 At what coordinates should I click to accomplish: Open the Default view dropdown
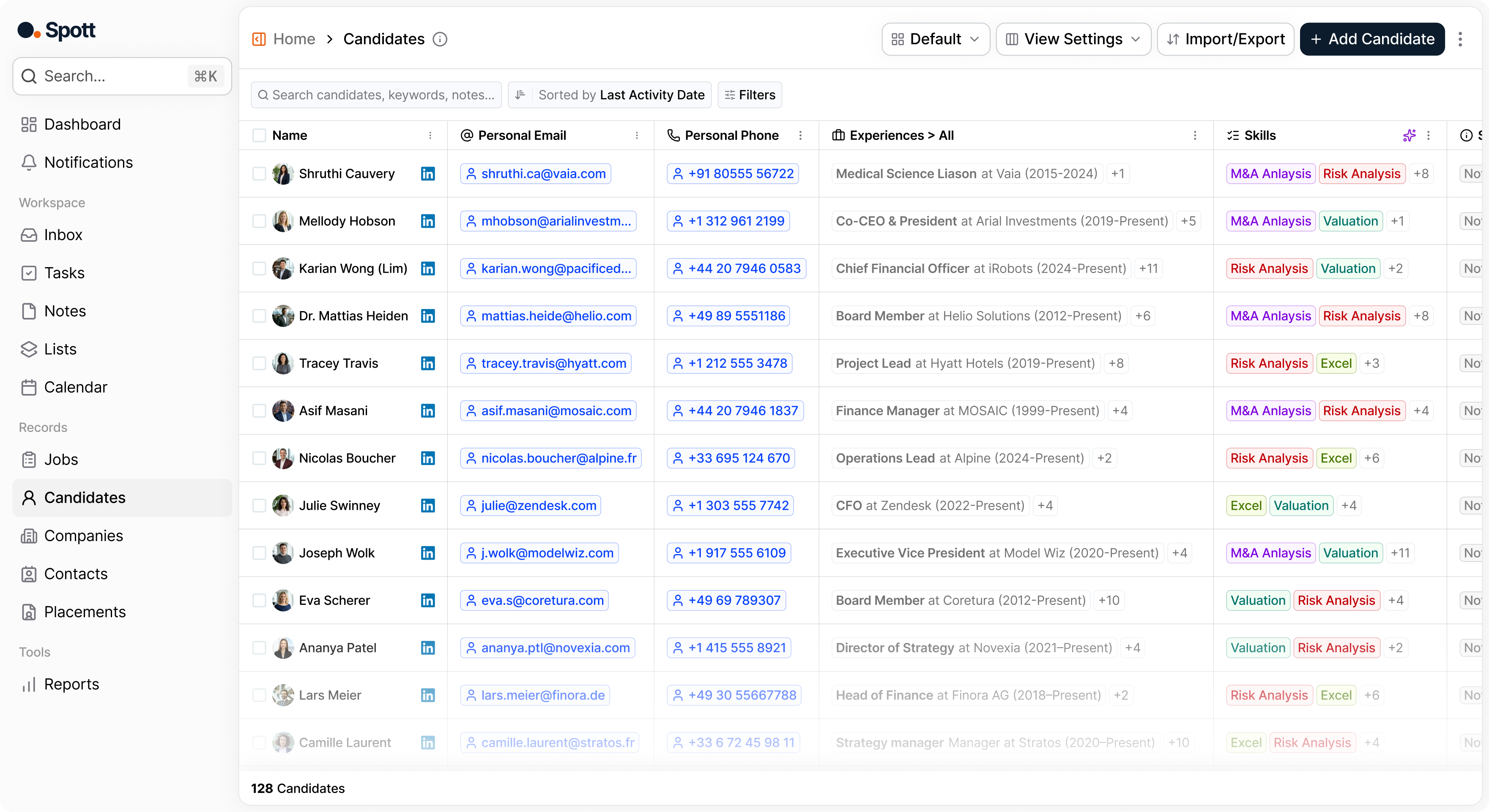[x=935, y=39]
